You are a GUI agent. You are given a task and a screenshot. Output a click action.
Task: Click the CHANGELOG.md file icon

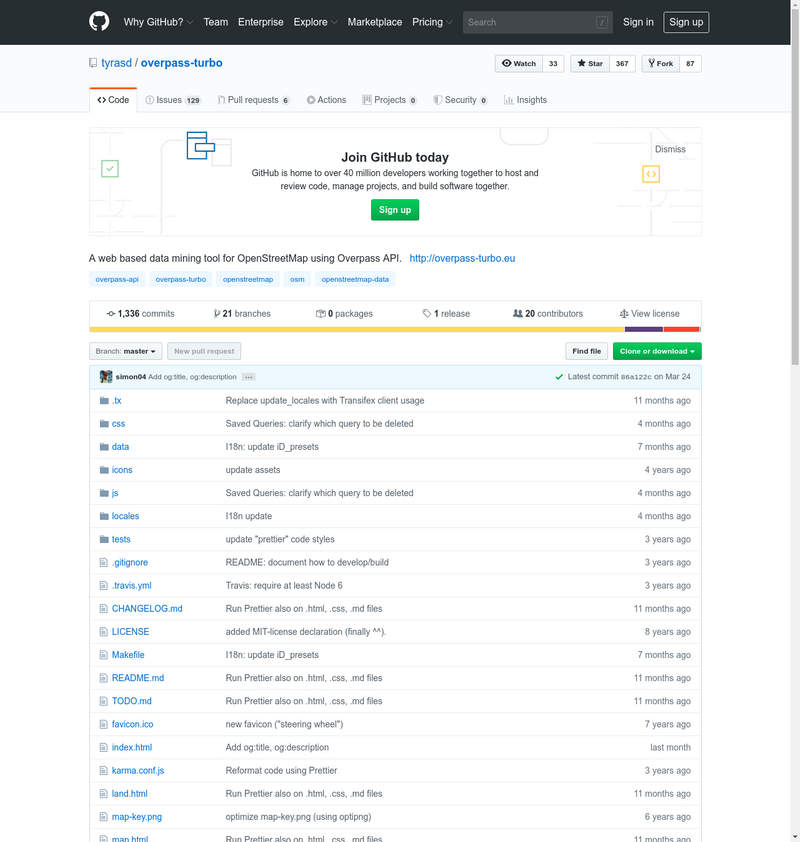(104, 608)
